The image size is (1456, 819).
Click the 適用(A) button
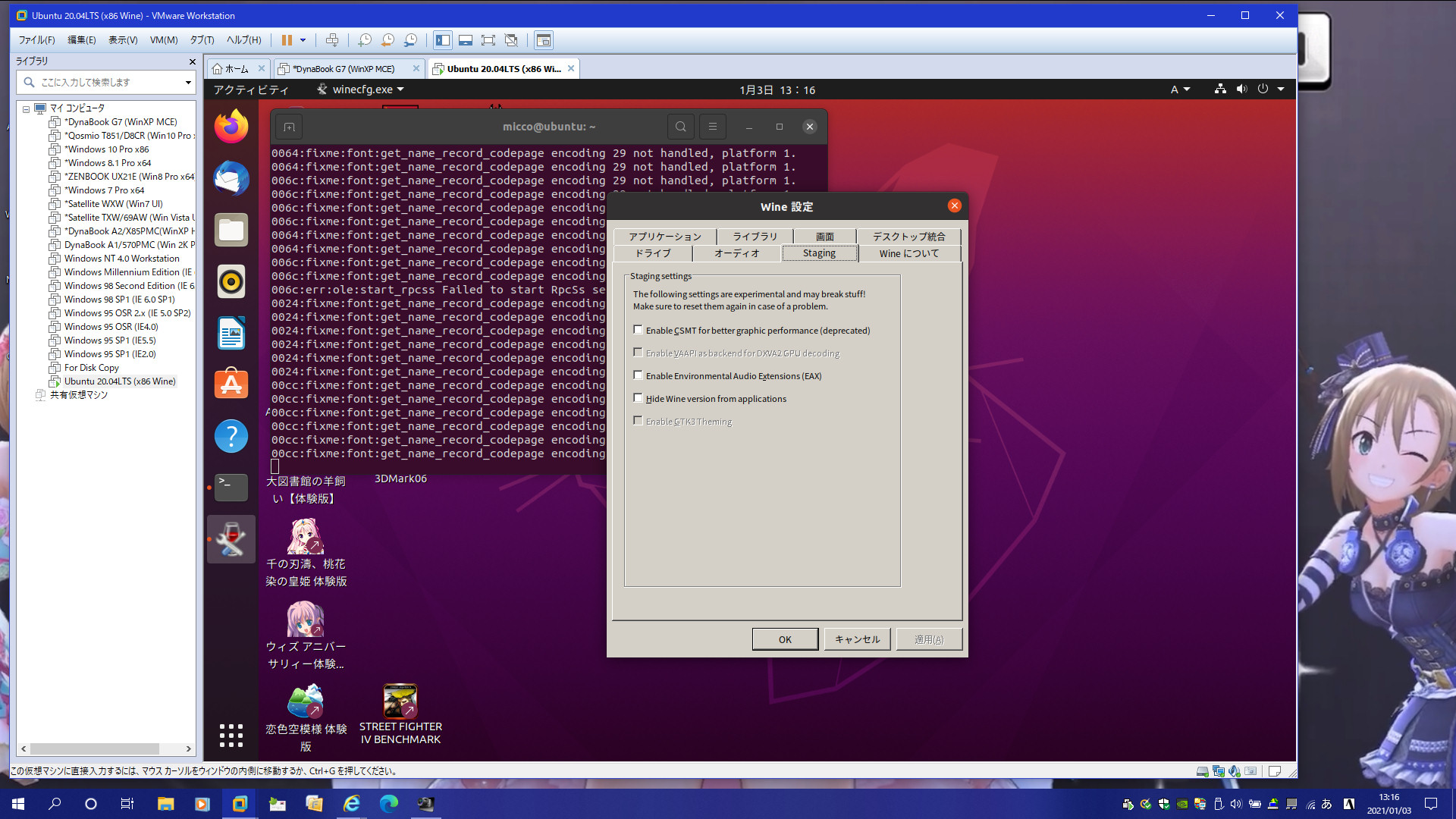click(929, 639)
